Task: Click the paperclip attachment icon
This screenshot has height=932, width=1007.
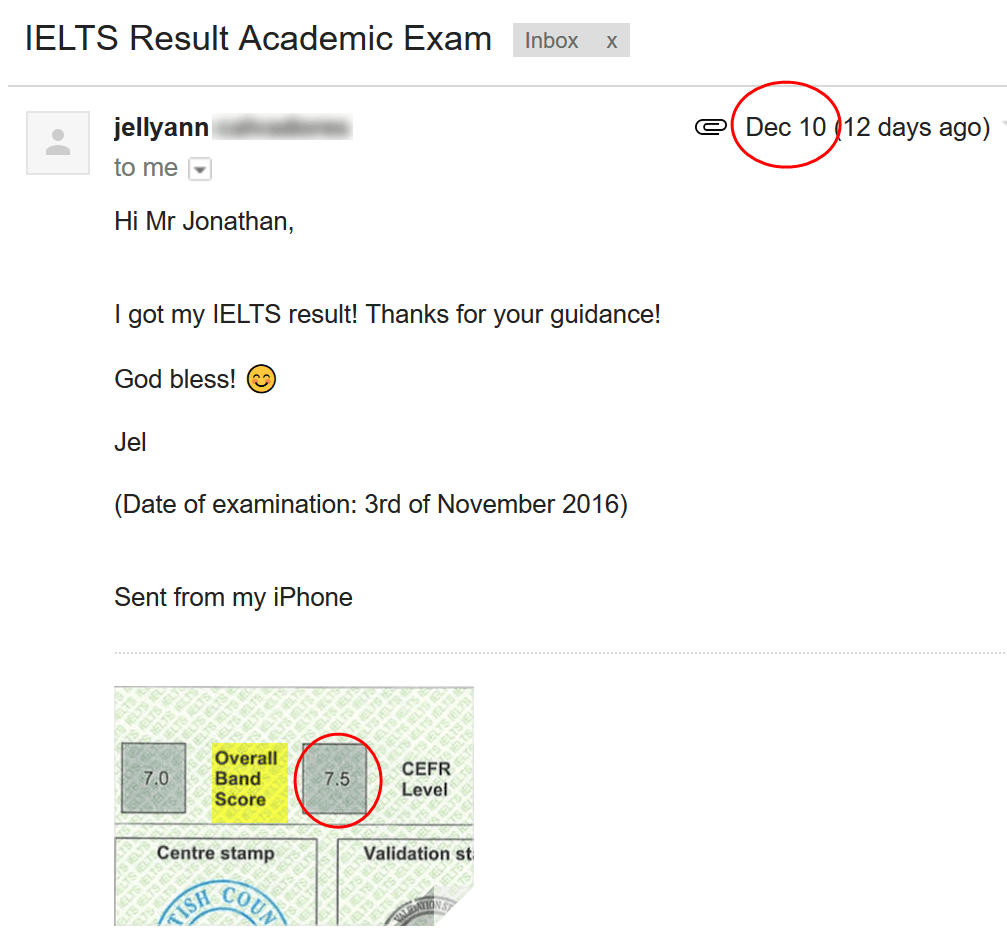Action: coord(710,128)
